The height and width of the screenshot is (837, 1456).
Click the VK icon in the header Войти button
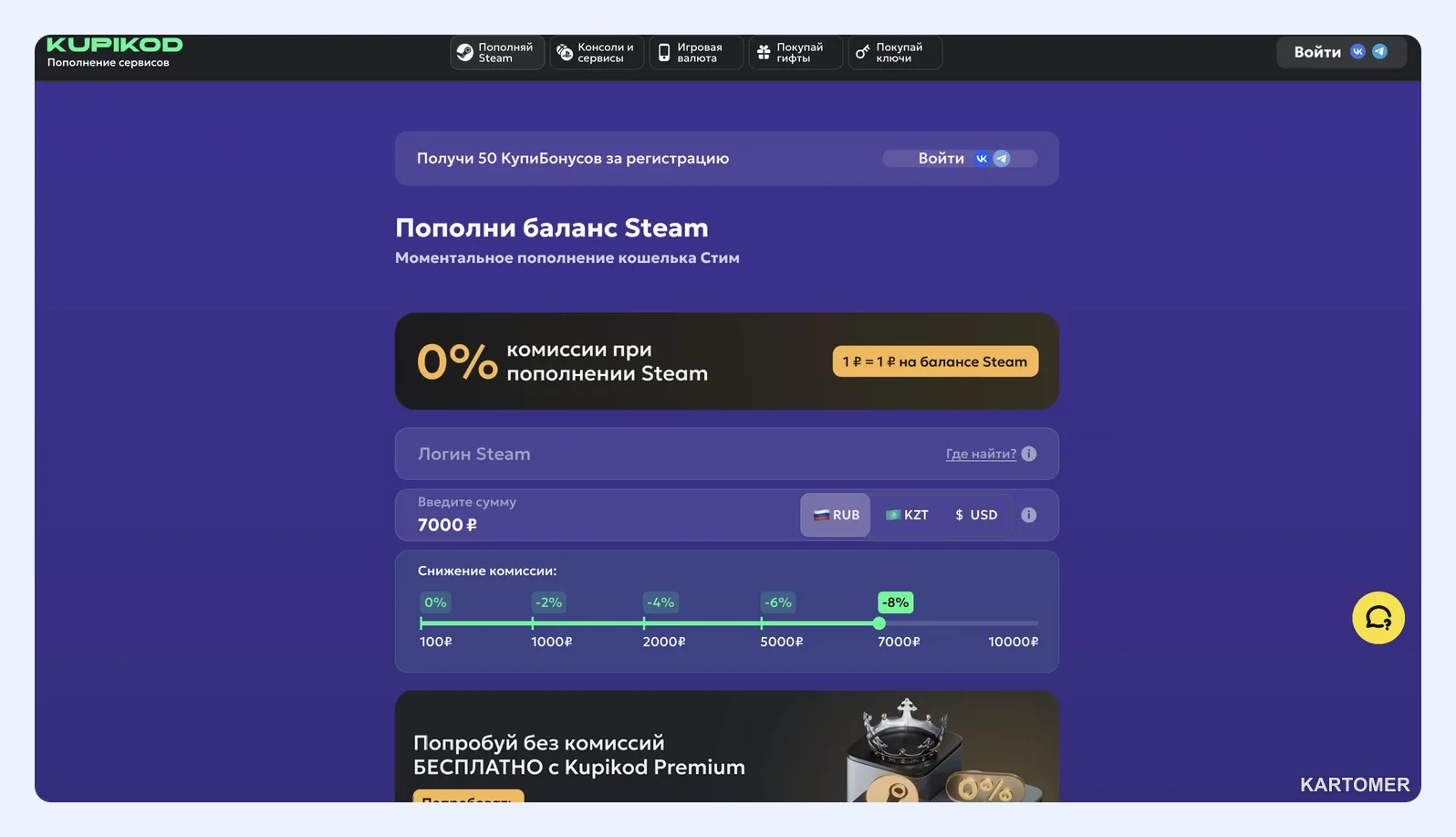[x=1357, y=52]
